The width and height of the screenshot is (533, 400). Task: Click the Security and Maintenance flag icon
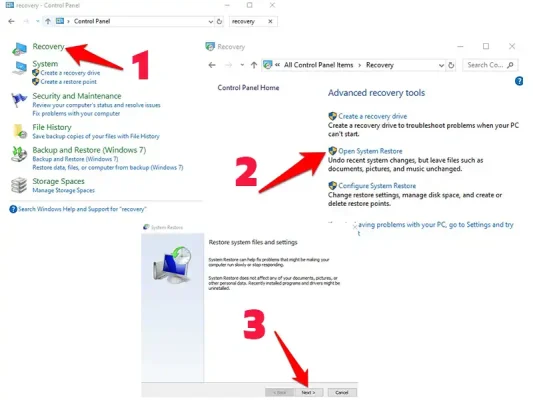19,100
